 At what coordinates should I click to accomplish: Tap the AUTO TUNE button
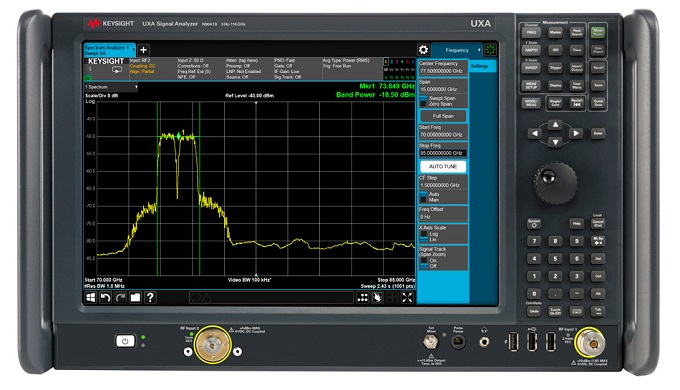point(443,167)
